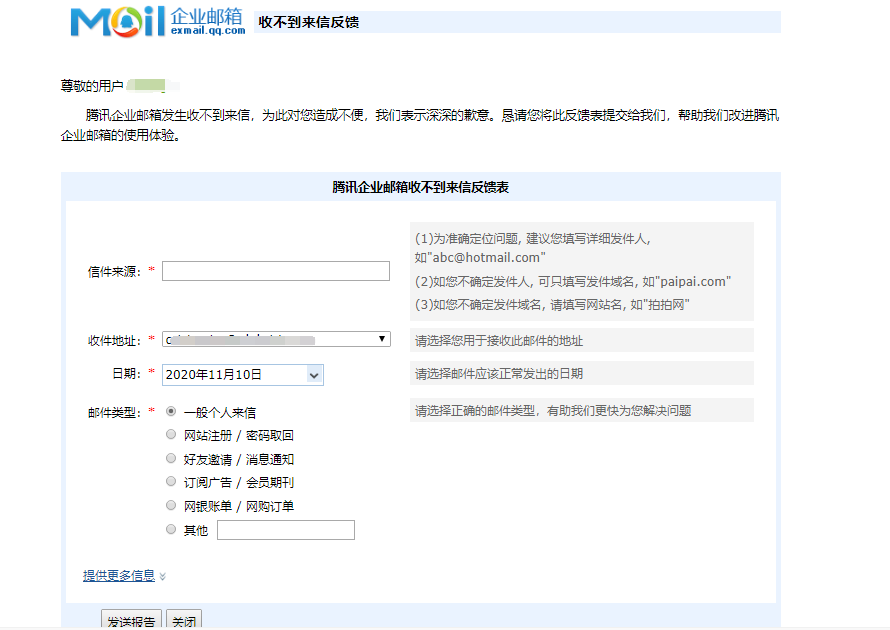Click the blurred username after 尊敬的用户
The width and height of the screenshot is (890, 630).
148,84
